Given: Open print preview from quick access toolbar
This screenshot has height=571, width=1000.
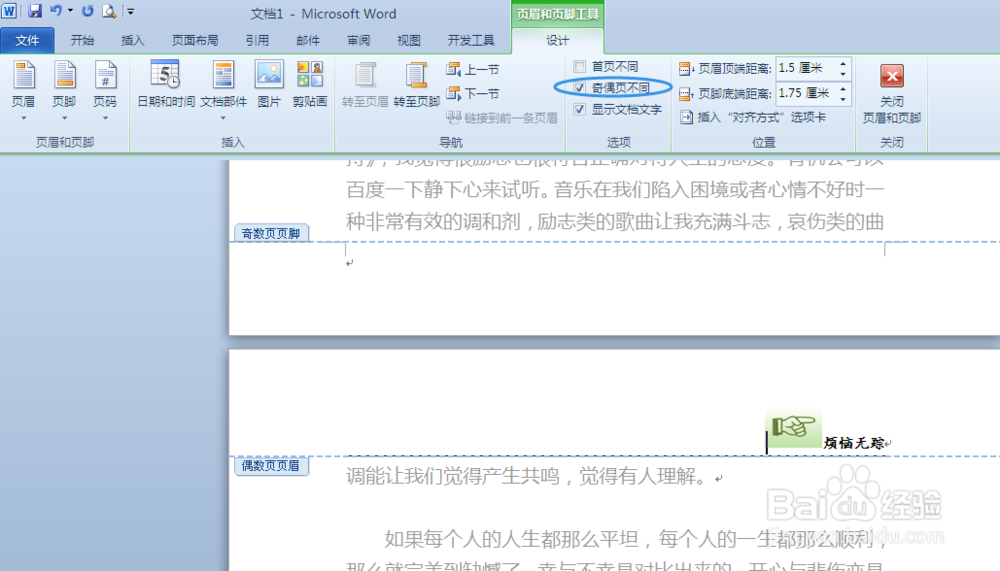Looking at the screenshot, I should [109, 11].
